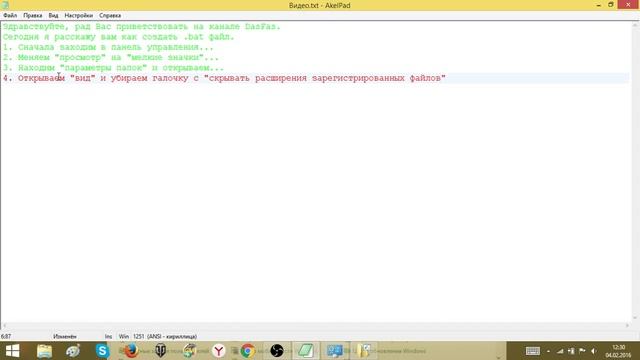Open network status tray icon
Viewport: 640px width, 360px height.
[x=560, y=351]
